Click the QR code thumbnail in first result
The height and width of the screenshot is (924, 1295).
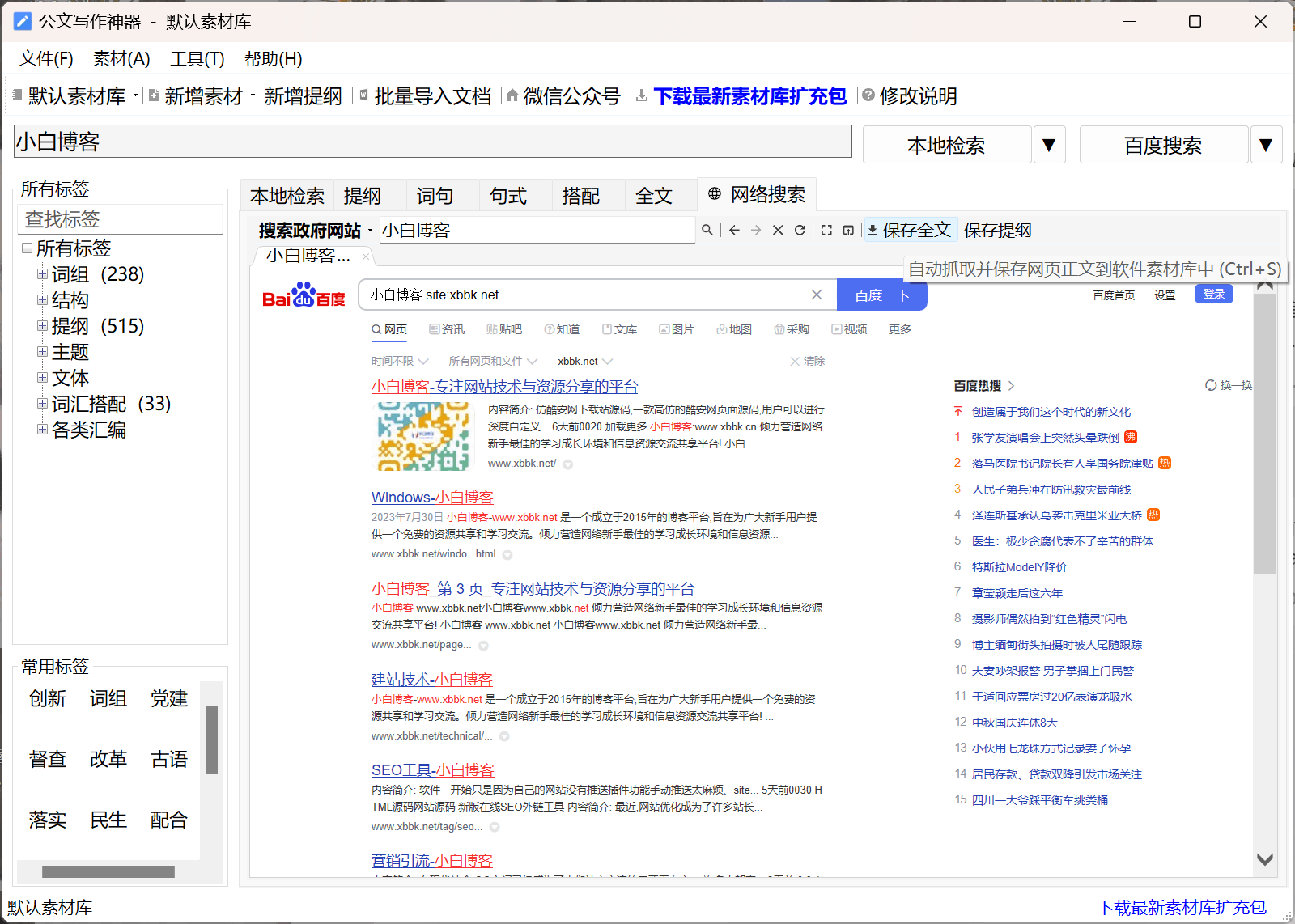(x=422, y=436)
